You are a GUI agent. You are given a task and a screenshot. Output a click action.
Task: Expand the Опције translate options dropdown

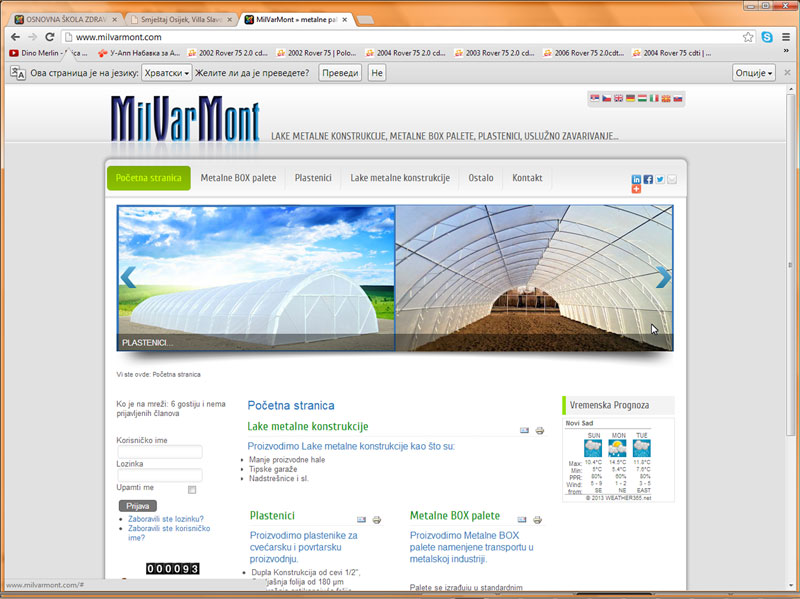click(754, 73)
